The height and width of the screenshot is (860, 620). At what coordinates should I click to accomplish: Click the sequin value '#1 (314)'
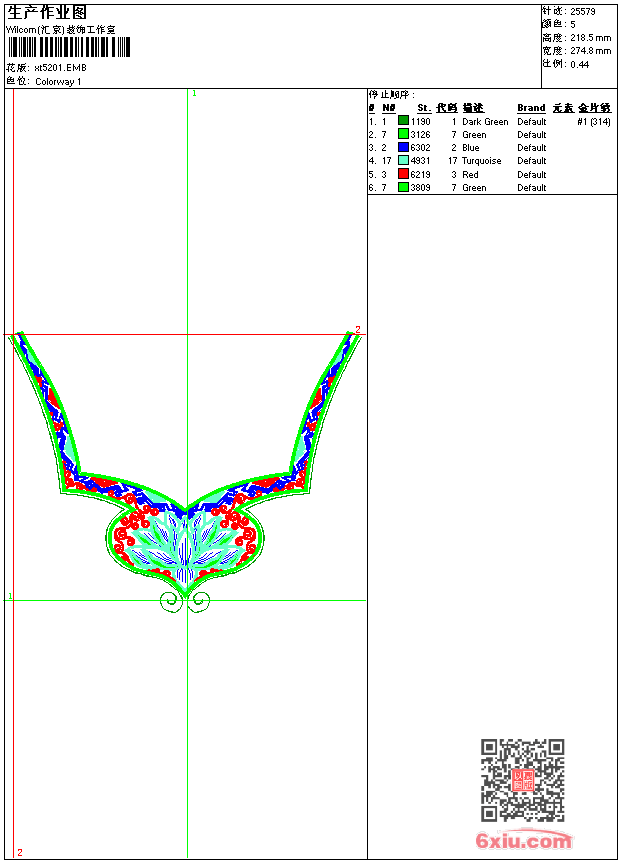[594, 122]
